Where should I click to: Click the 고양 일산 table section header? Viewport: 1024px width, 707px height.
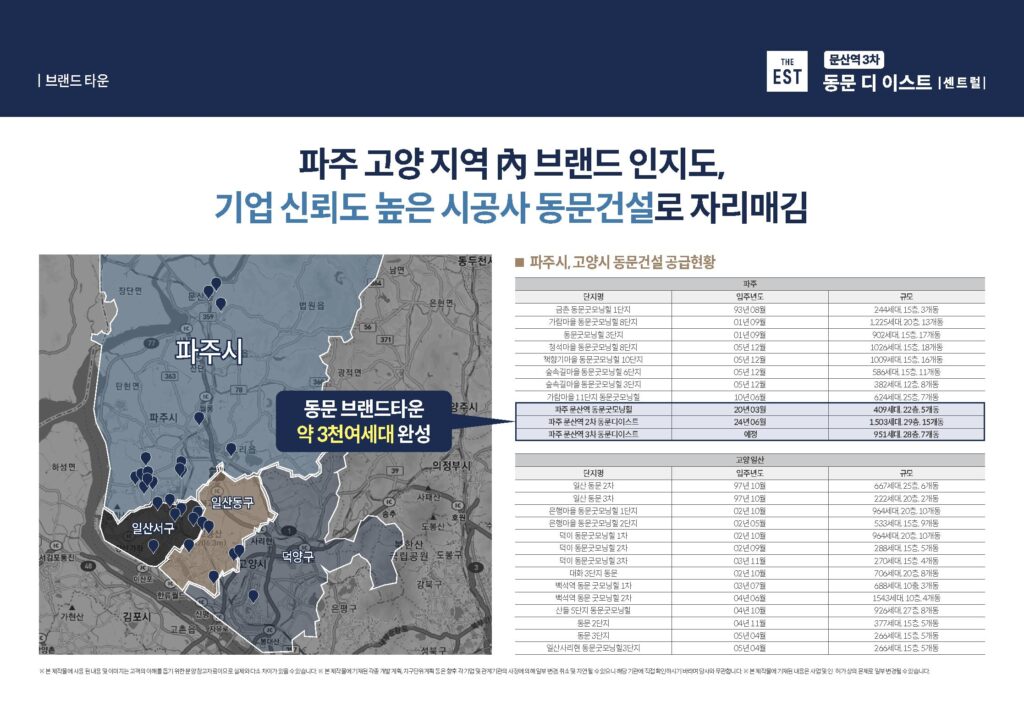coord(750,460)
